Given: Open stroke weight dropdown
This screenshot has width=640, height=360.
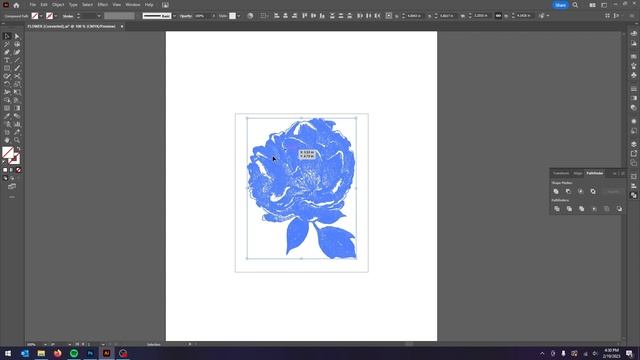Looking at the screenshot, I should point(99,16).
